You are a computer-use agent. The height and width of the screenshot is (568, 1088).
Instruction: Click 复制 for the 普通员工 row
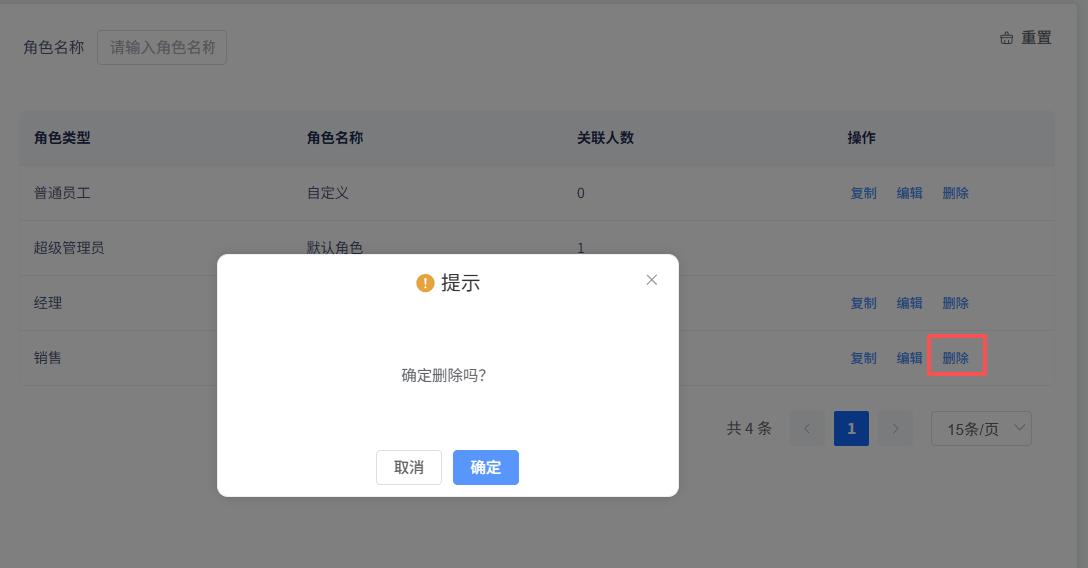(863, 193)
